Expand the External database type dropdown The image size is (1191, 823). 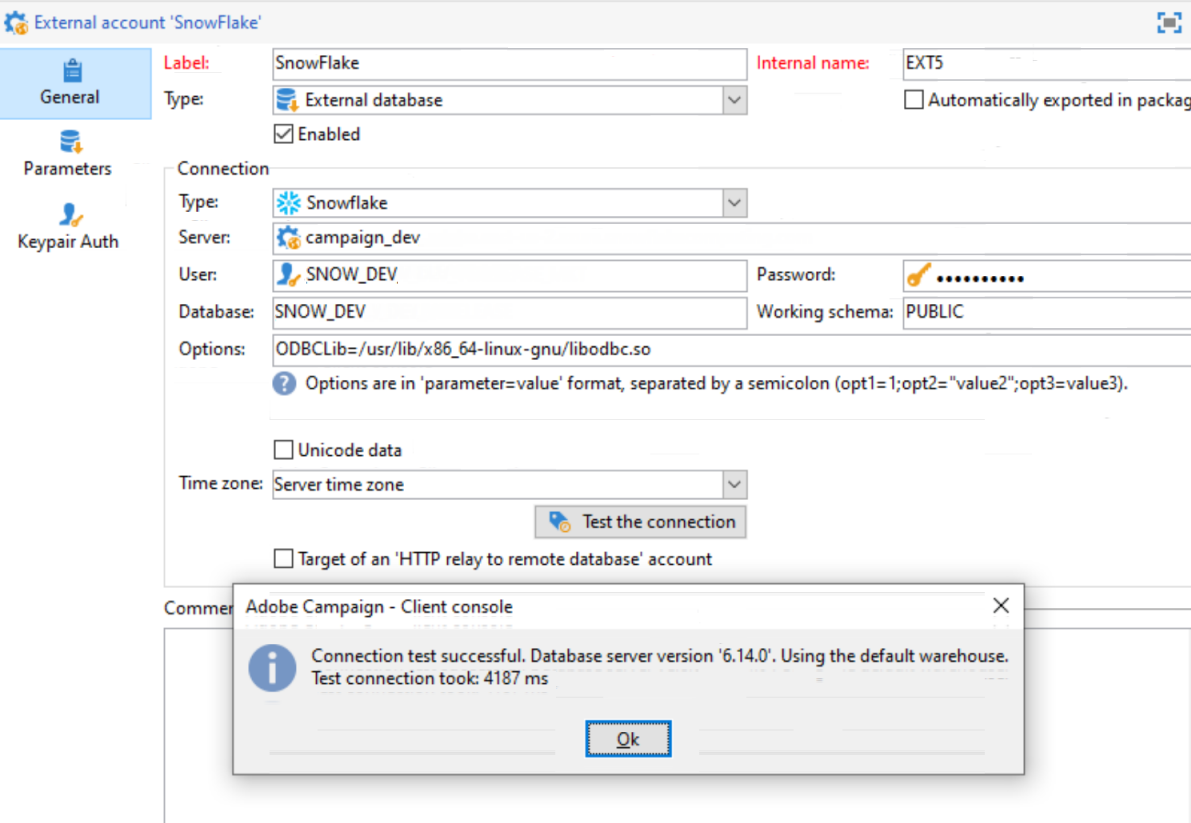pos(734,100)
